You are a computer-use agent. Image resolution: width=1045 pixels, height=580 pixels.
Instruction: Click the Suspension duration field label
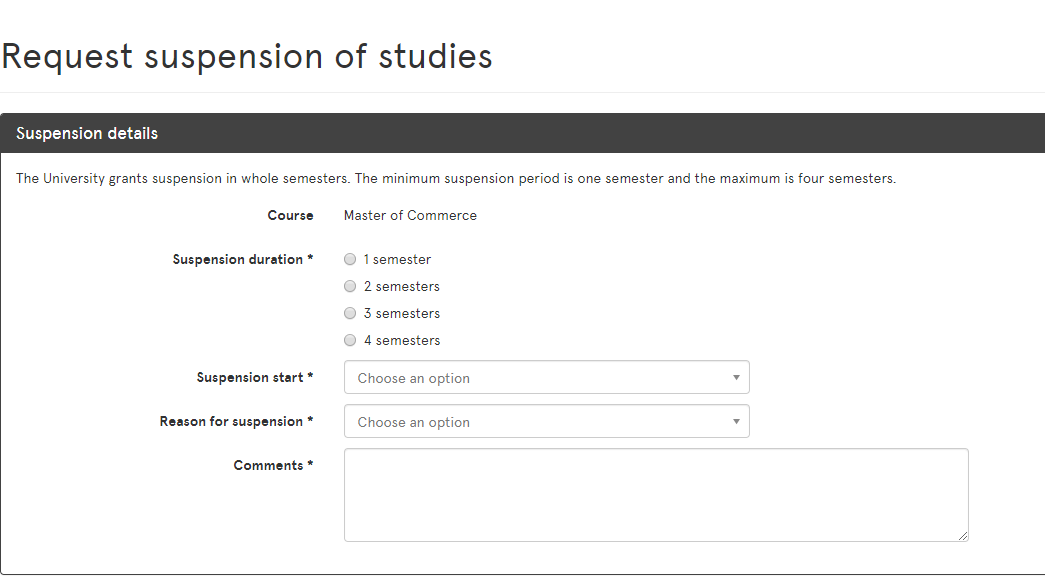pos(239,259)
